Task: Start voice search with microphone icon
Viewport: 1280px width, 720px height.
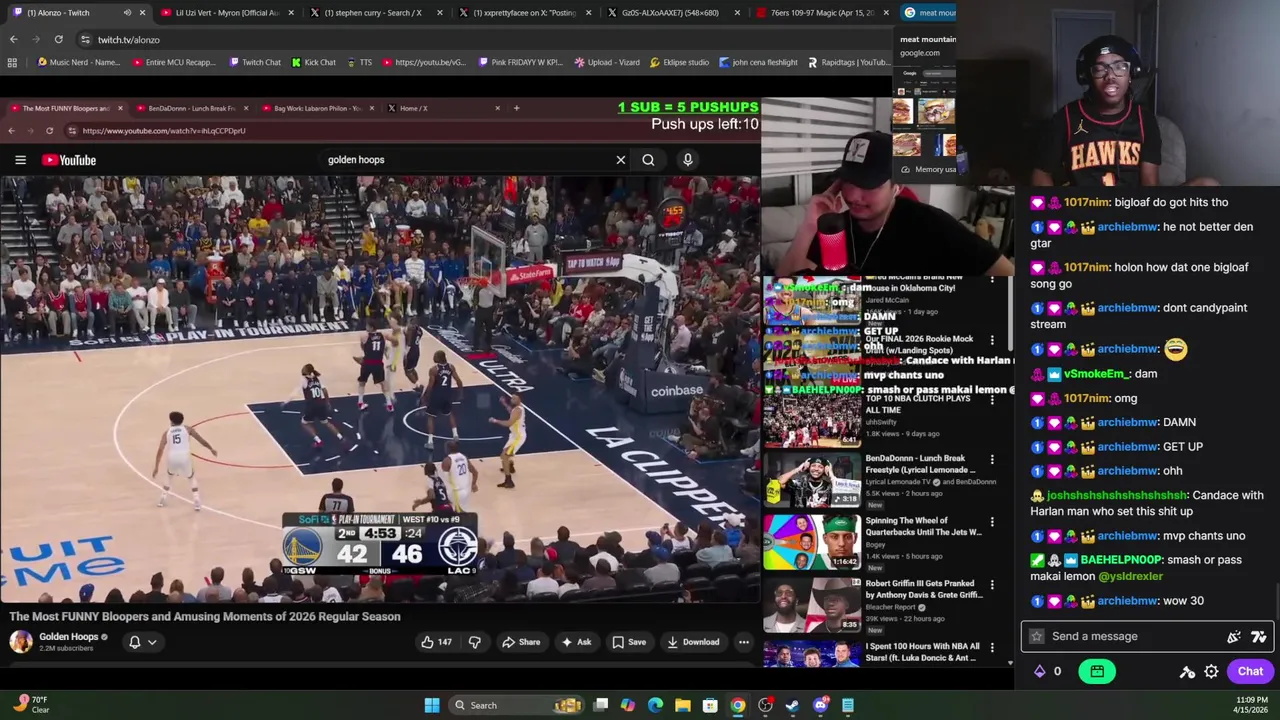Action: pos(687,160)
